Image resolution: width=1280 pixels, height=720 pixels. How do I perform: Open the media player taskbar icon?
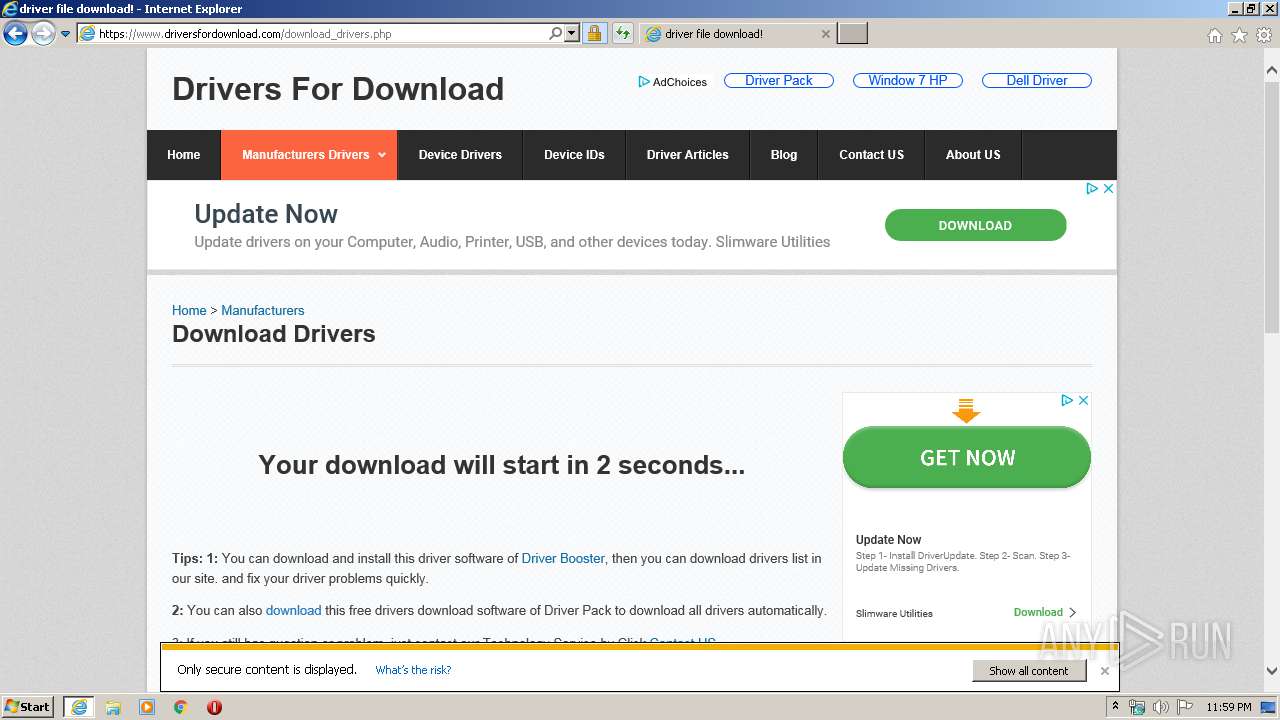147,707
